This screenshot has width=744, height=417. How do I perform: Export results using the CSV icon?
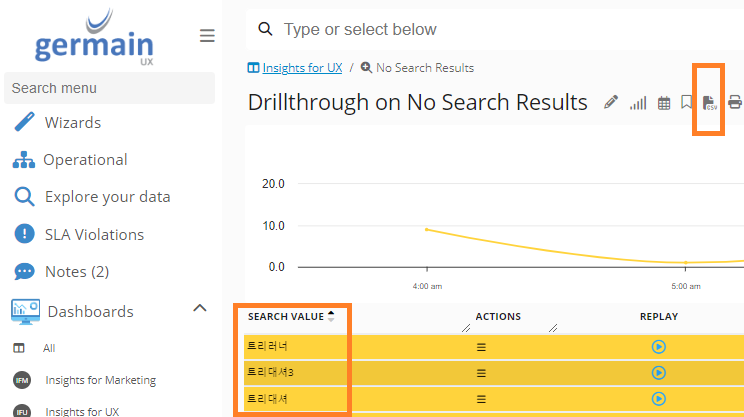[709, 103]
